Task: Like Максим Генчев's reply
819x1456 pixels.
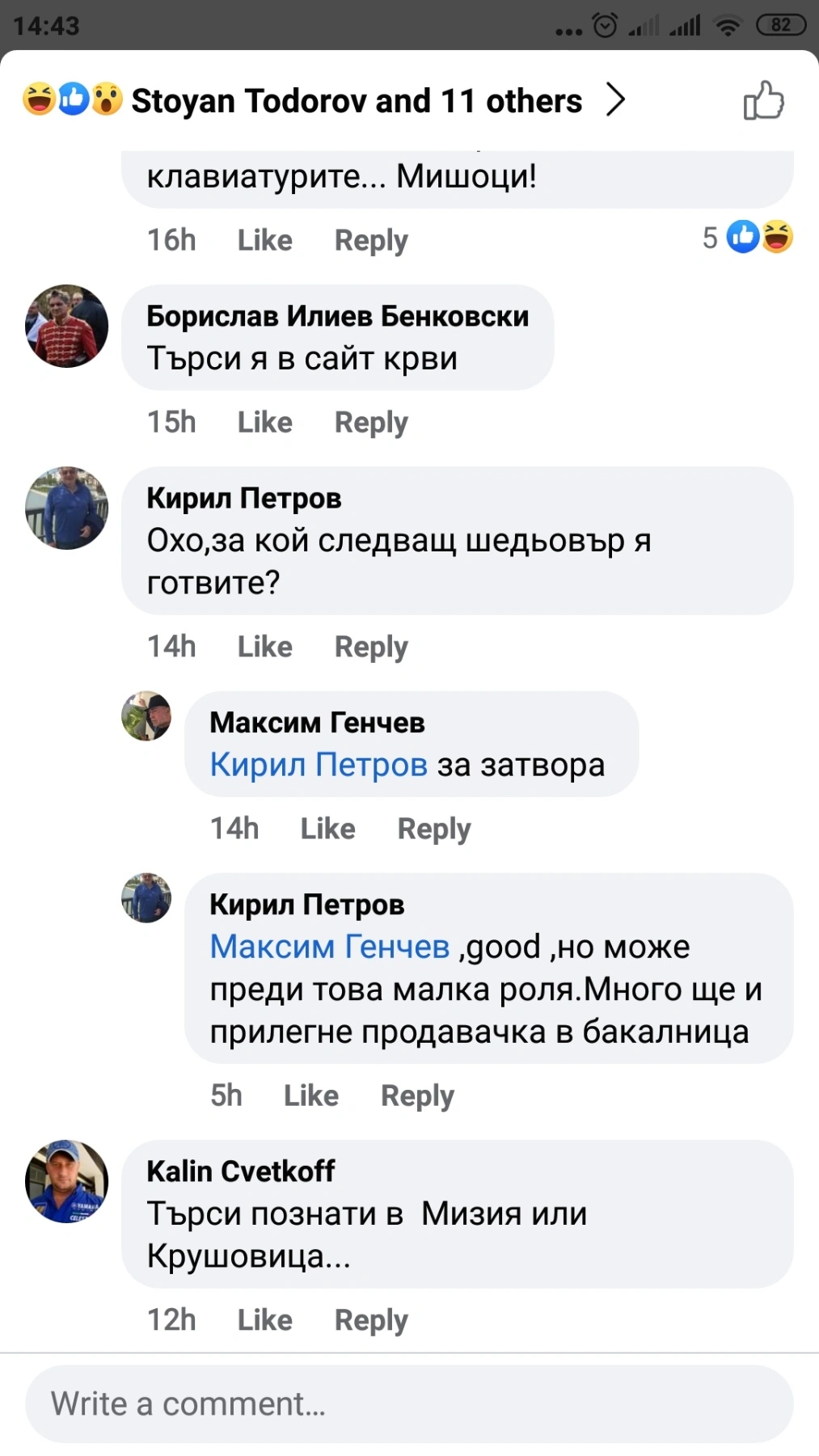Action: click(327, 829)
